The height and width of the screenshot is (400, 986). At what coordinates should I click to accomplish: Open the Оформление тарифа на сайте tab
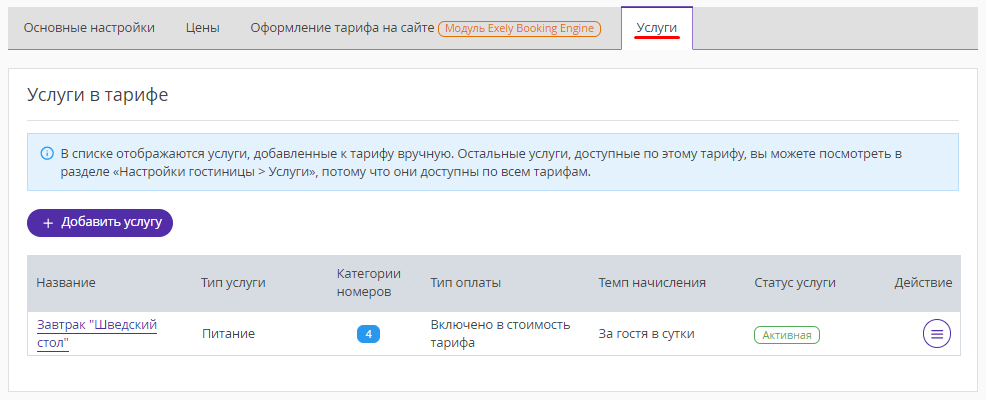click(x=342, y=28)
